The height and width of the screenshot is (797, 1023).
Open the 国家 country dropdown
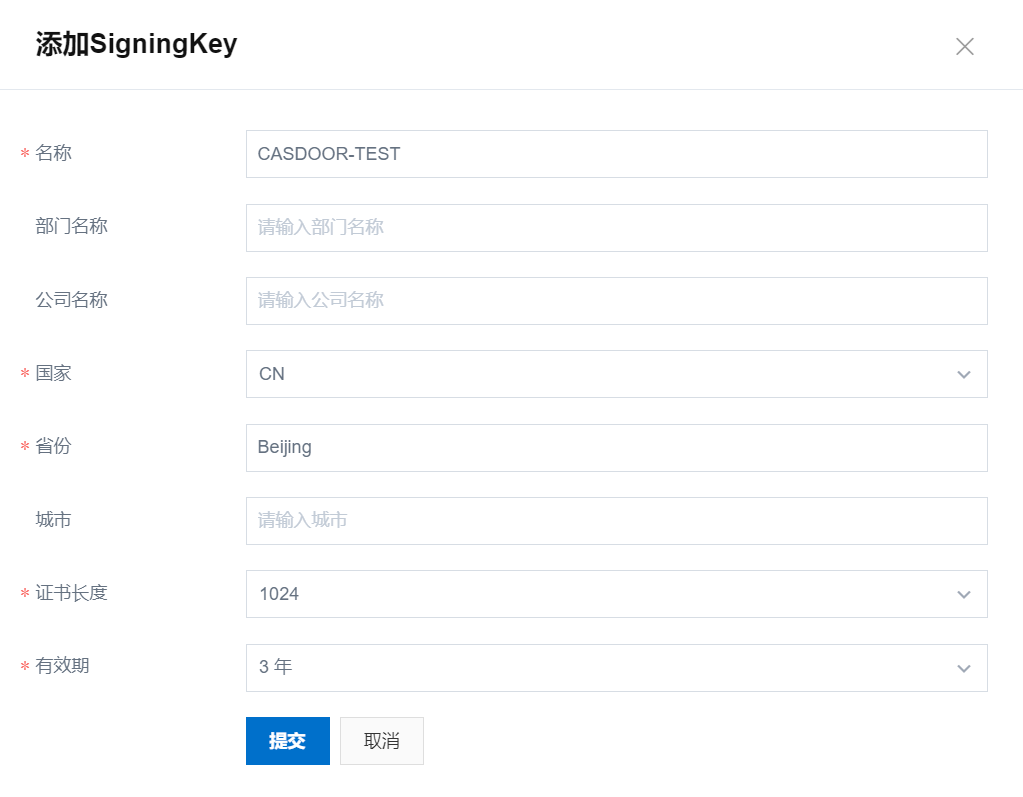tap(615, 374)
